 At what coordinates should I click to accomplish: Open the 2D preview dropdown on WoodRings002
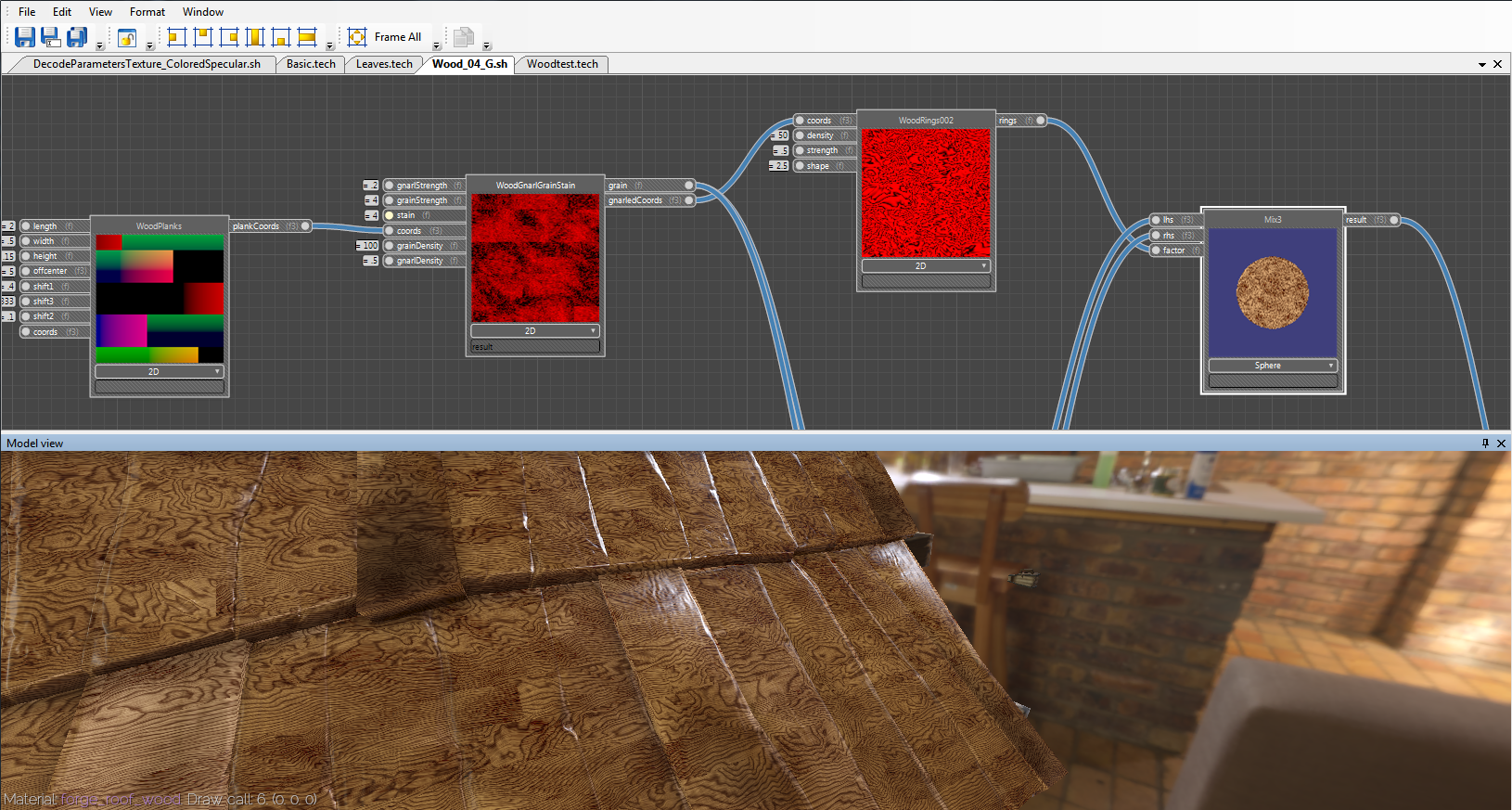click(x=926, y=266)
